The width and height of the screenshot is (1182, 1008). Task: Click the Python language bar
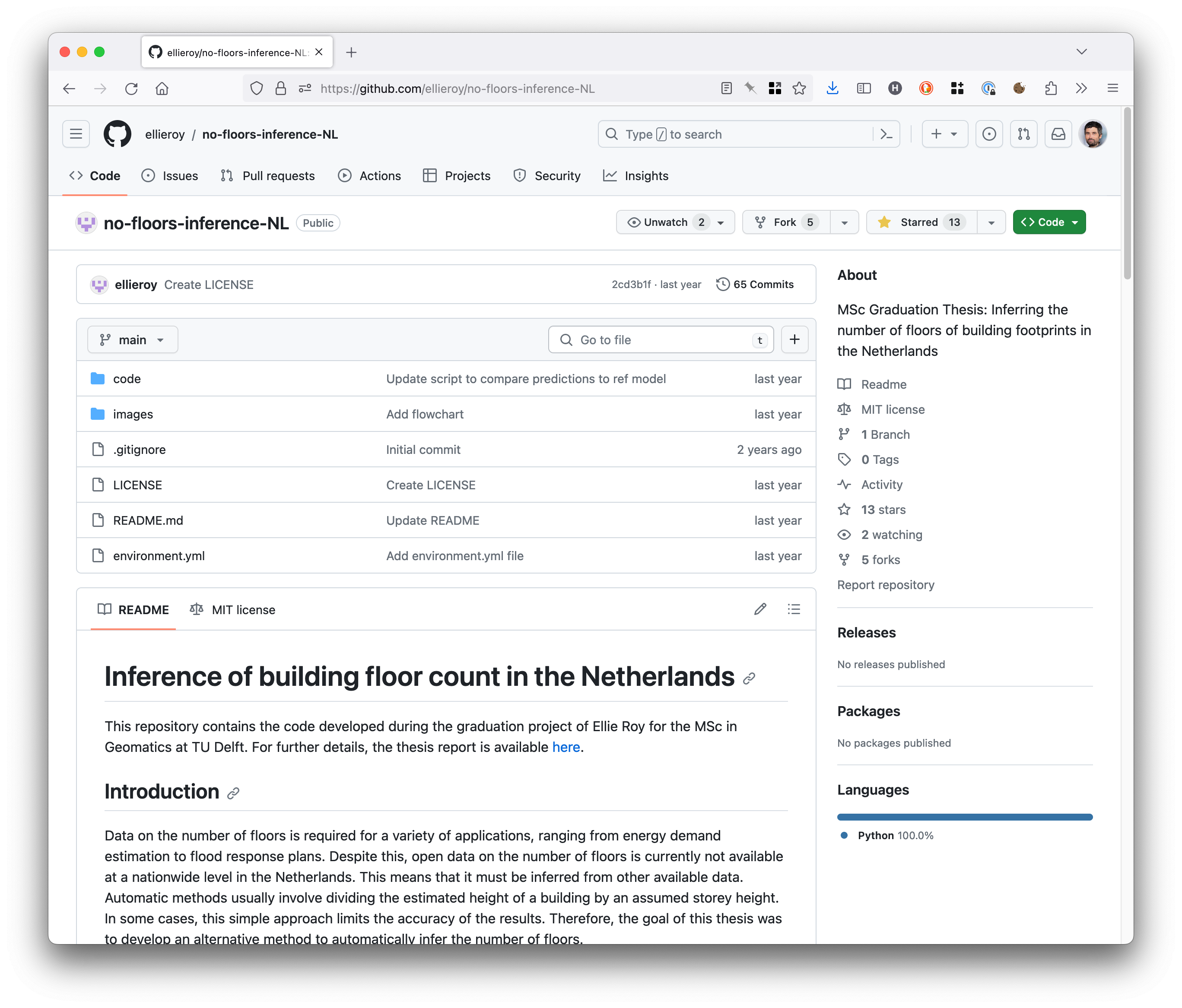click(965, 817)
